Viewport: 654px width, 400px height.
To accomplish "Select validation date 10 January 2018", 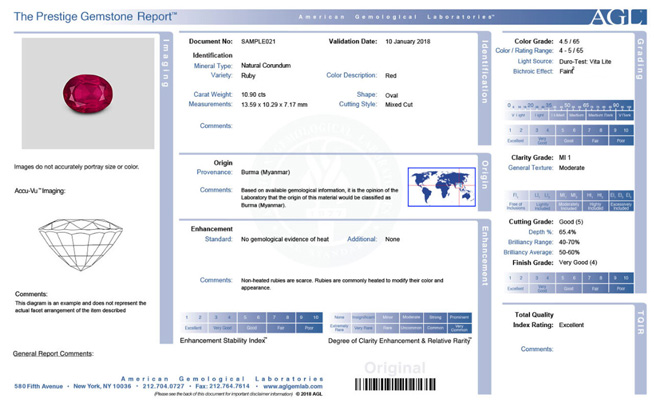I will 407,42.
